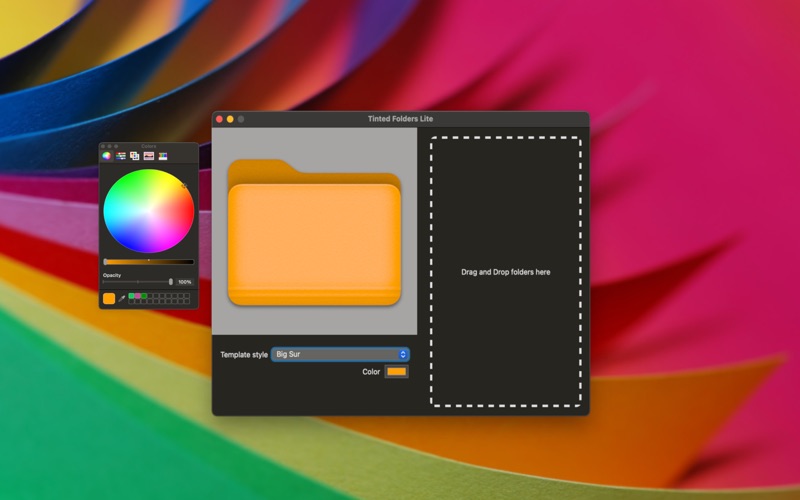Viewport: 800px width, 500px height.
Task: Minimize the Tinted Folders Lite window
Action: point(230,119)
